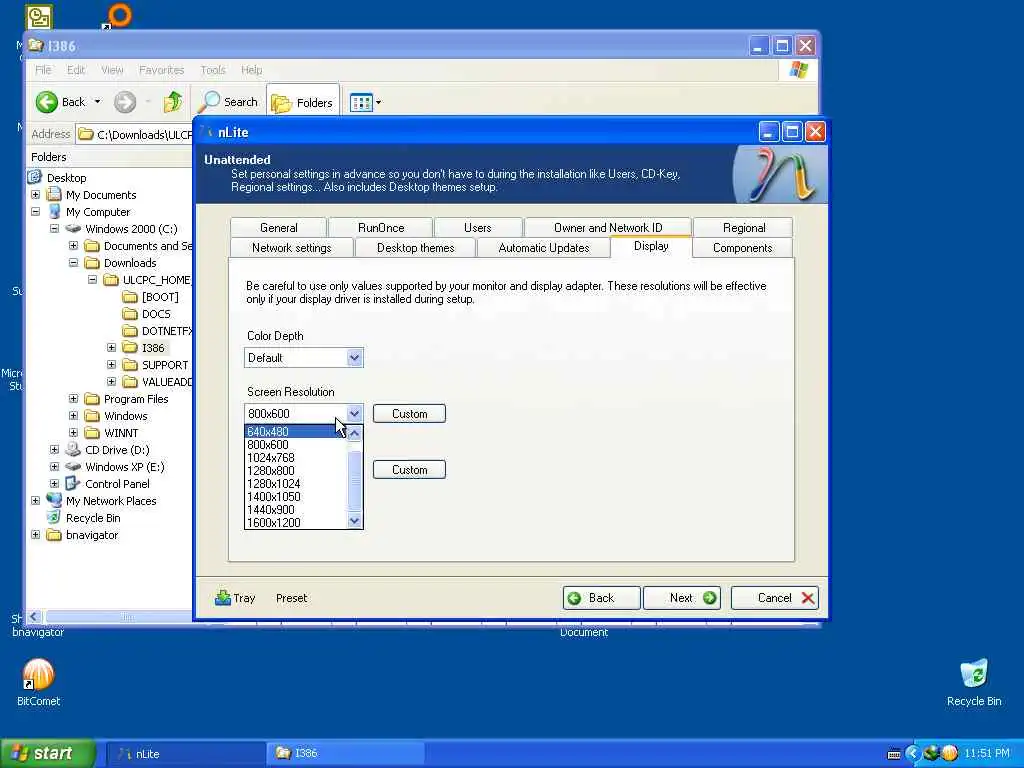Cancel the nLite wizard
Image resolution: width=1024 pixels, height=768 pixels.
[x=775, y=598]
